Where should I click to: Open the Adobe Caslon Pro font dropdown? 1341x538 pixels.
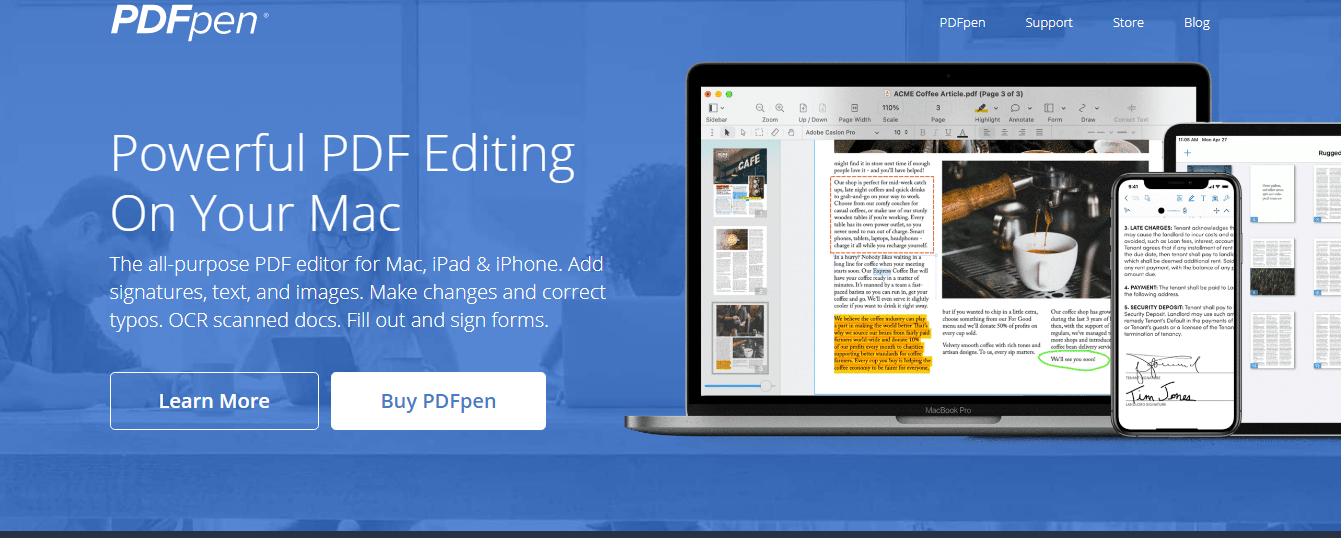842,132
